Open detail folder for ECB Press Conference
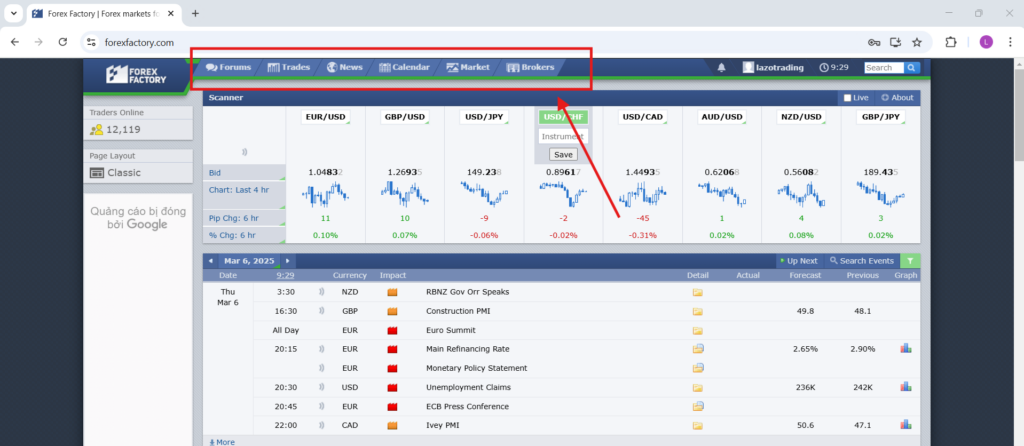This screenshot has height=446, width=1024. click(x=697, y=406)
